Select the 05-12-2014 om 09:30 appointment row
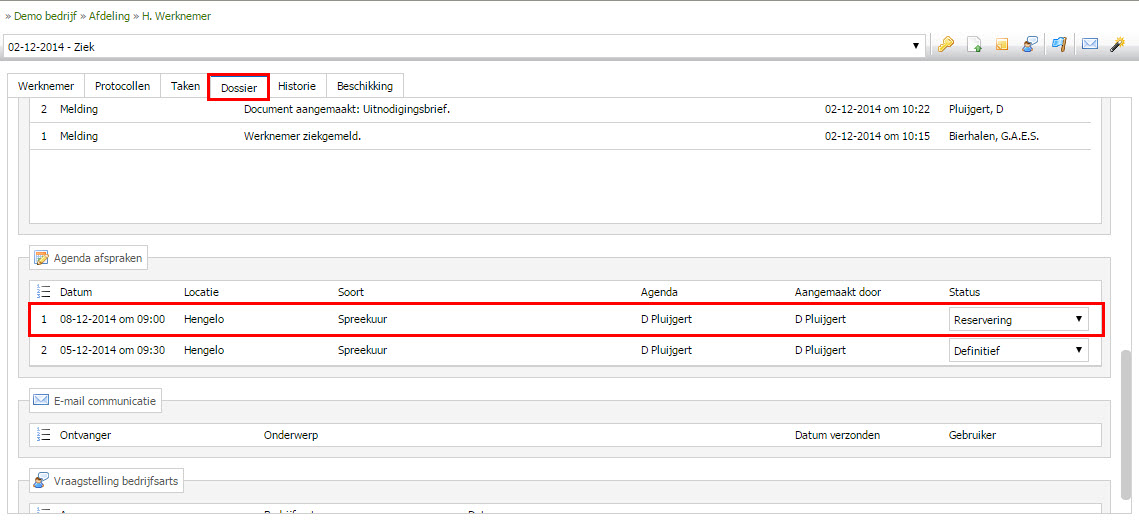Image resolution: width=1139 pixels, height=520 pixels. click(x=400, y=351)
